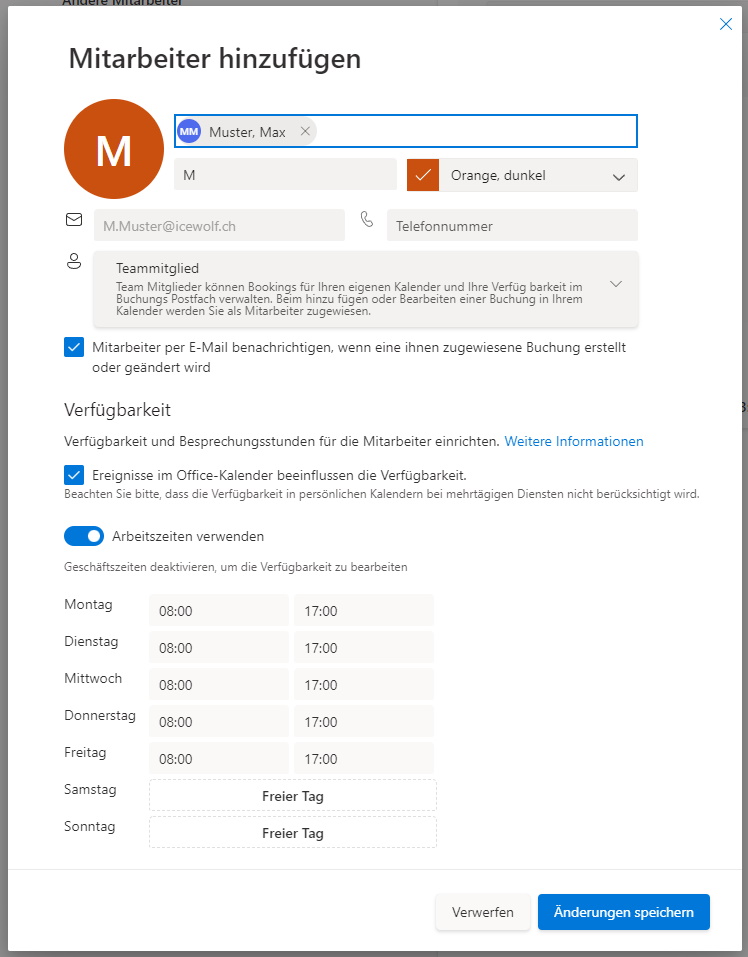The image size is (748, 957).
Task: Uncheck Ereignisse im Office-Kalender checkbox
Action: tap(74, 475)
